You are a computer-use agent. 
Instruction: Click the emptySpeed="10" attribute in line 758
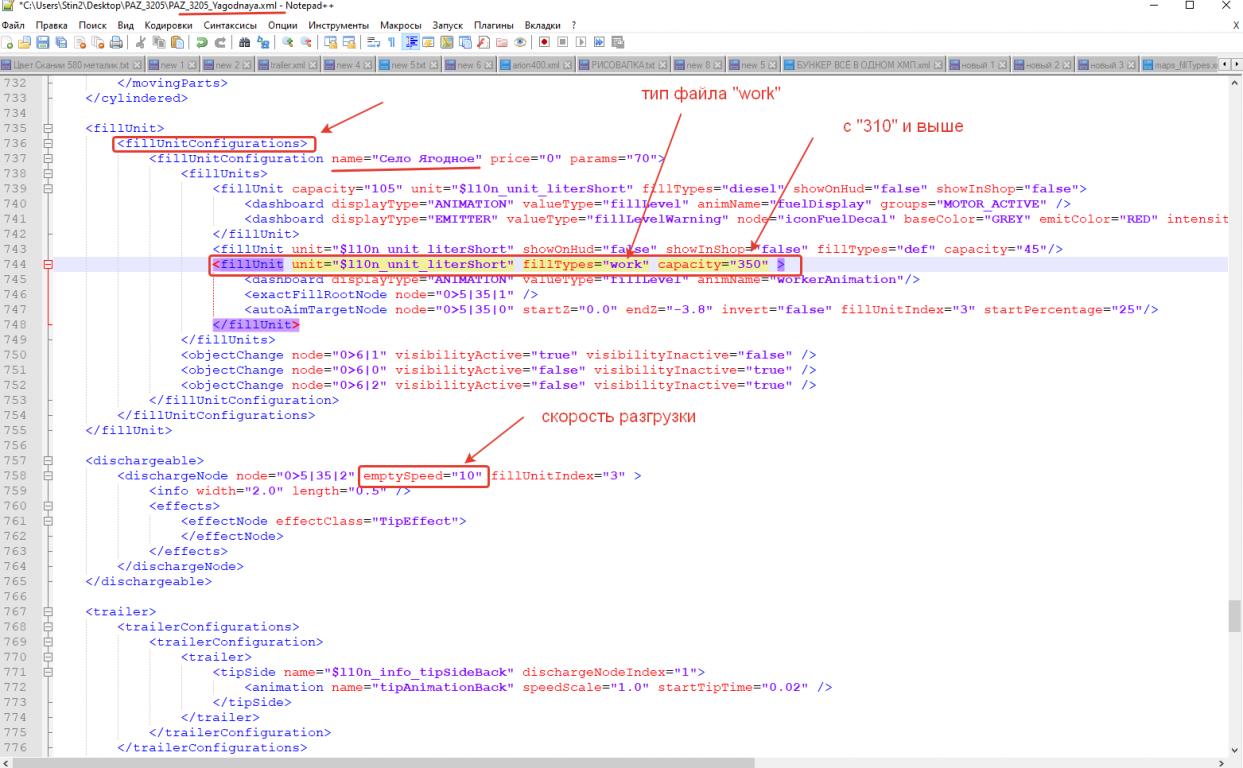pyautogui.click(x=424, y=476)
